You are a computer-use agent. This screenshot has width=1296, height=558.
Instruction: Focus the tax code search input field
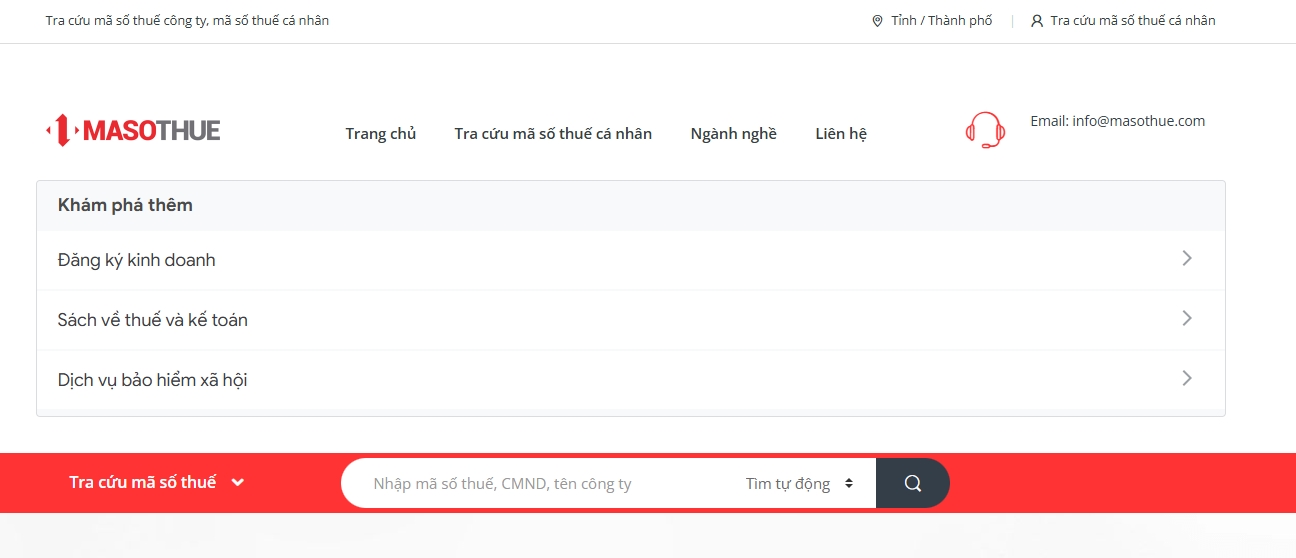pos(540,484)
